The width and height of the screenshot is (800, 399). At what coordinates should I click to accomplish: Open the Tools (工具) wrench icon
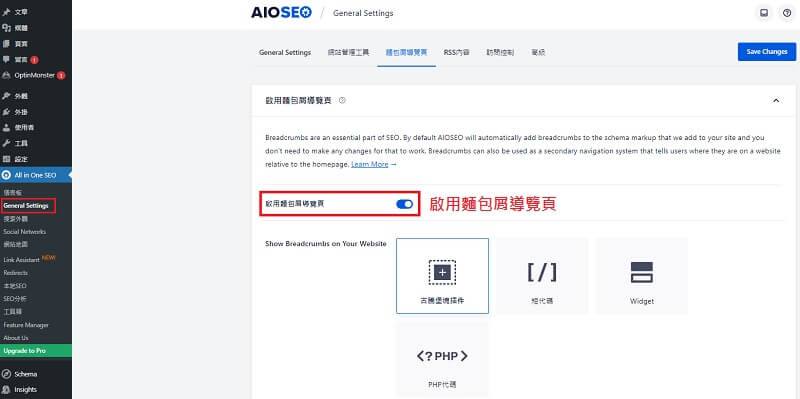6,143
